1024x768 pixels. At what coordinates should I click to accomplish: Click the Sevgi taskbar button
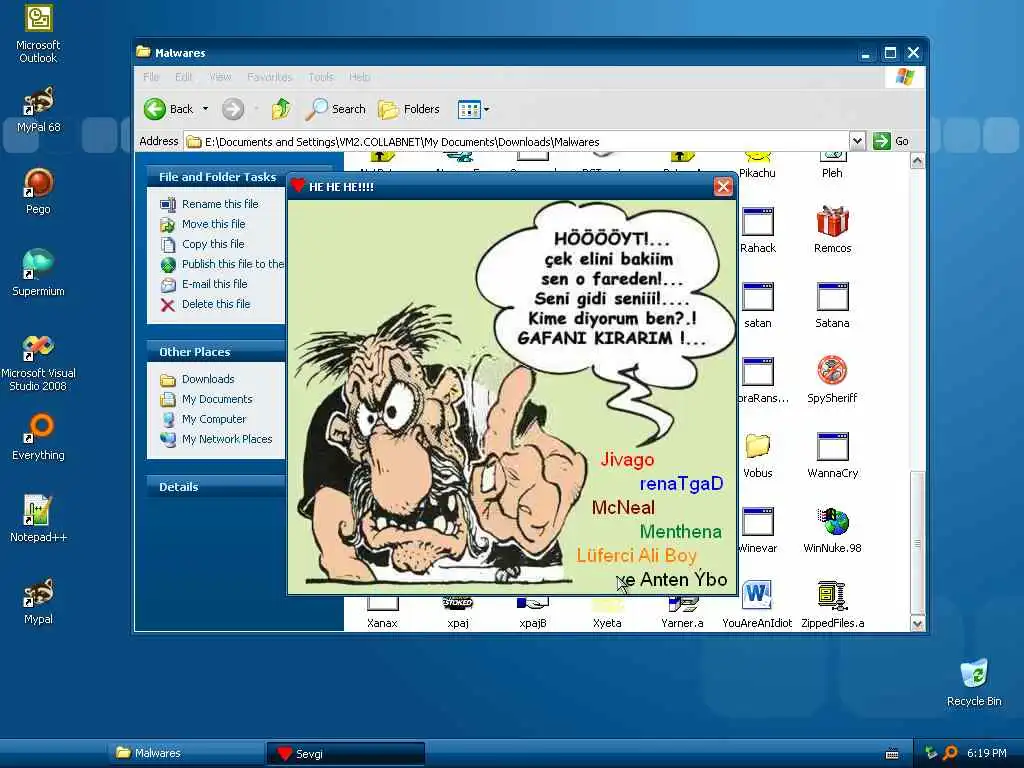tap(345, 754)
